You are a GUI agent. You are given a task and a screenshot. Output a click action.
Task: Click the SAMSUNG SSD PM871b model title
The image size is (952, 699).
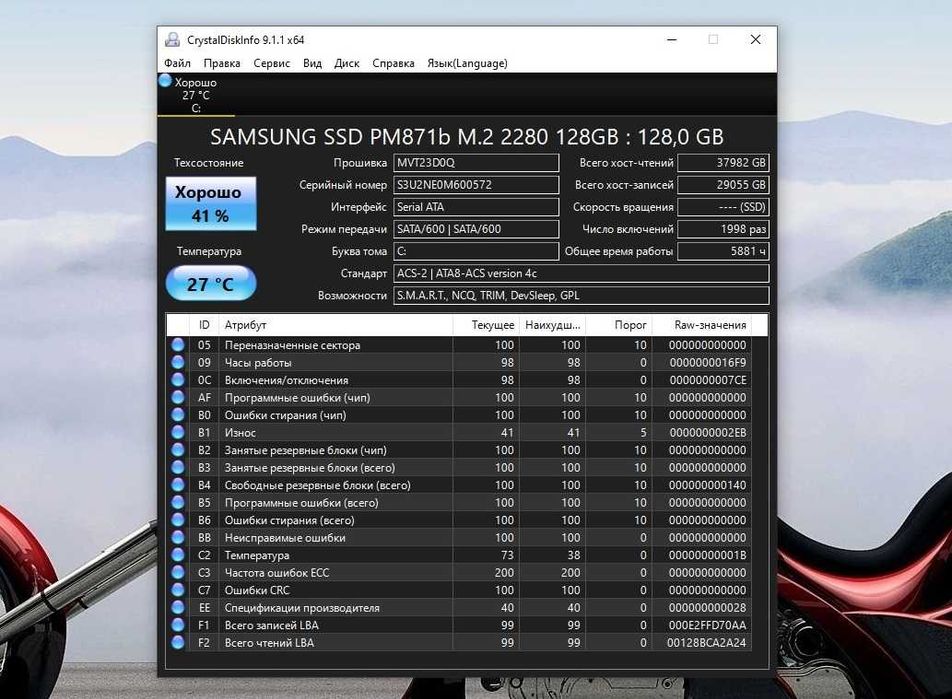click(467, 137)
